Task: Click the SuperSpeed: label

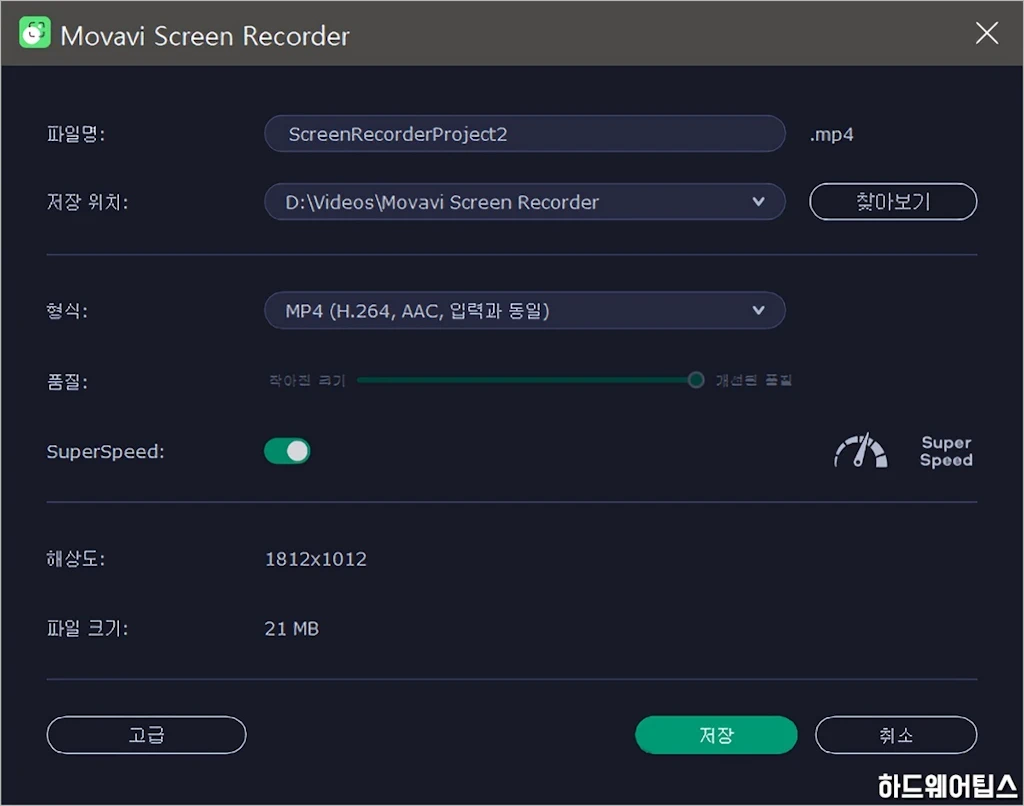Action: (x=105, y=451)
